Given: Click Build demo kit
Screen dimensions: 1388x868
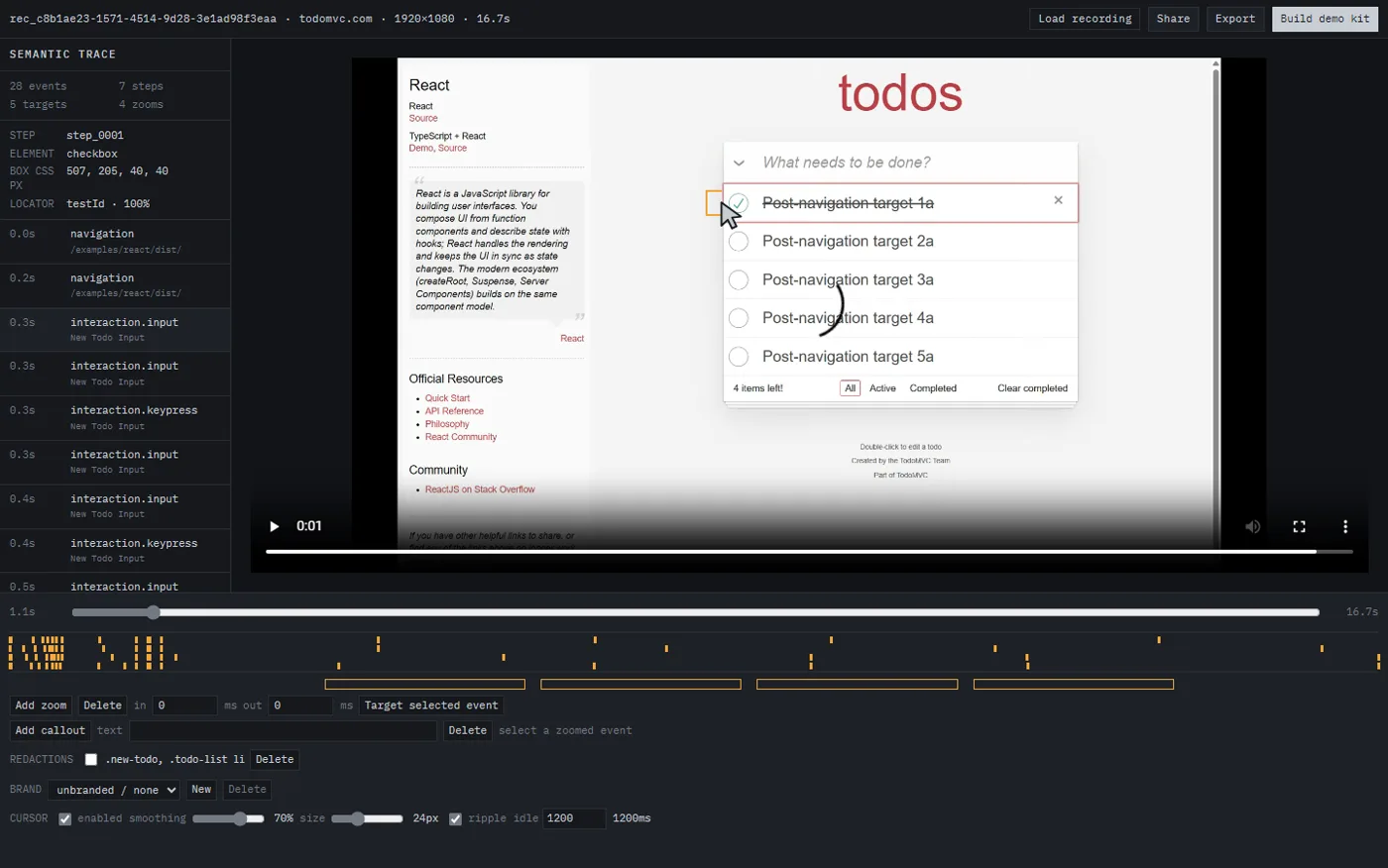Looking at the screenshot, I should (x=1325, y=19).
